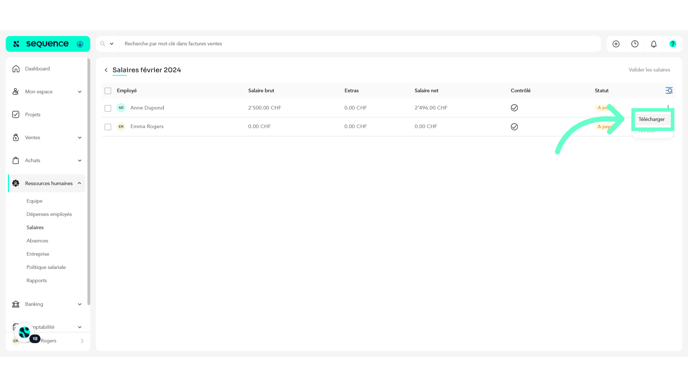Click the icon beside the sequence logo
The height and width of the screenshot is (387, 688).
[x=80, y=44]
